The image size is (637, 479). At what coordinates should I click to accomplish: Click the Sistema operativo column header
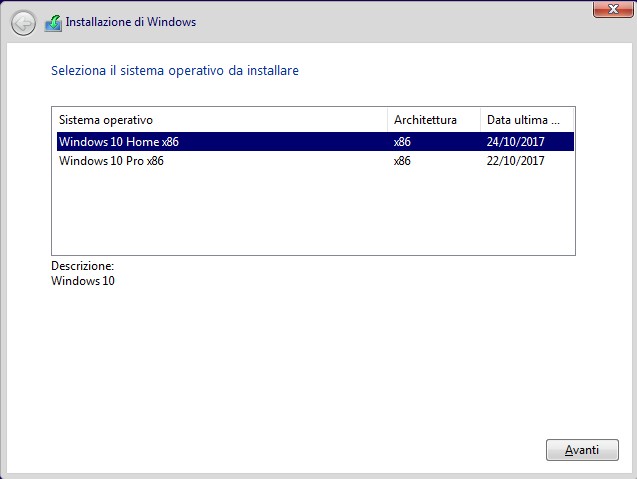tap(220, 120)
